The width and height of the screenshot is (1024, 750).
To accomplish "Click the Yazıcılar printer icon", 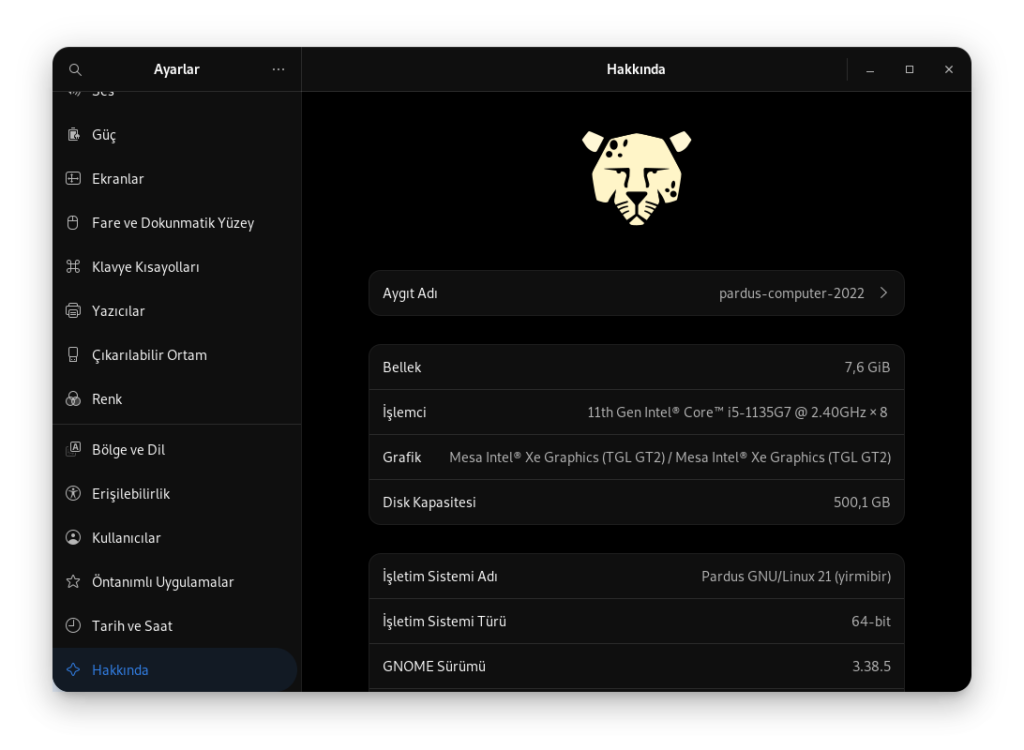I will pos(73,311).
